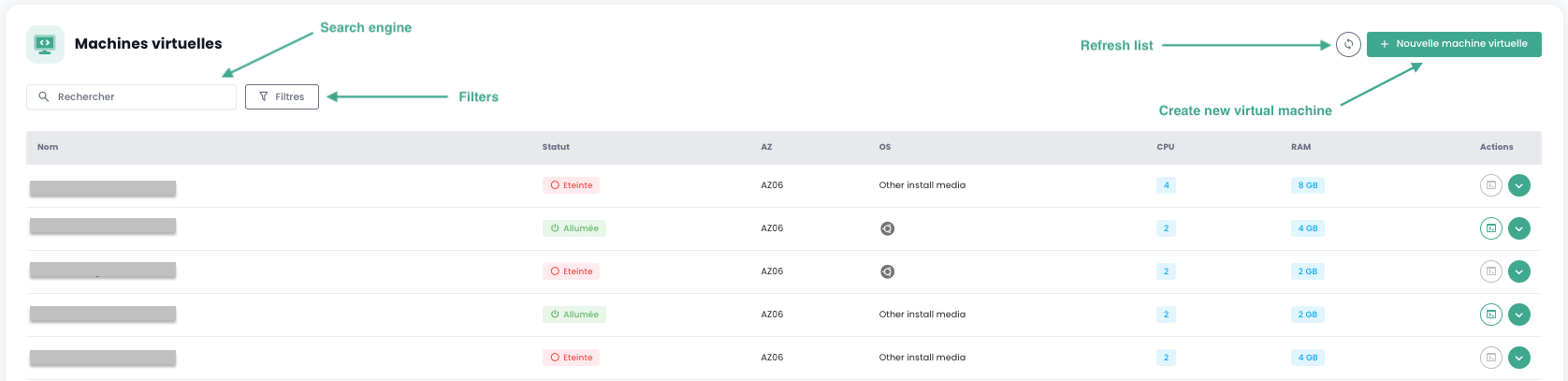Focus the Rechercher search field
Image resolution: width=1568 pixels, height=381 pixels.
140,96
